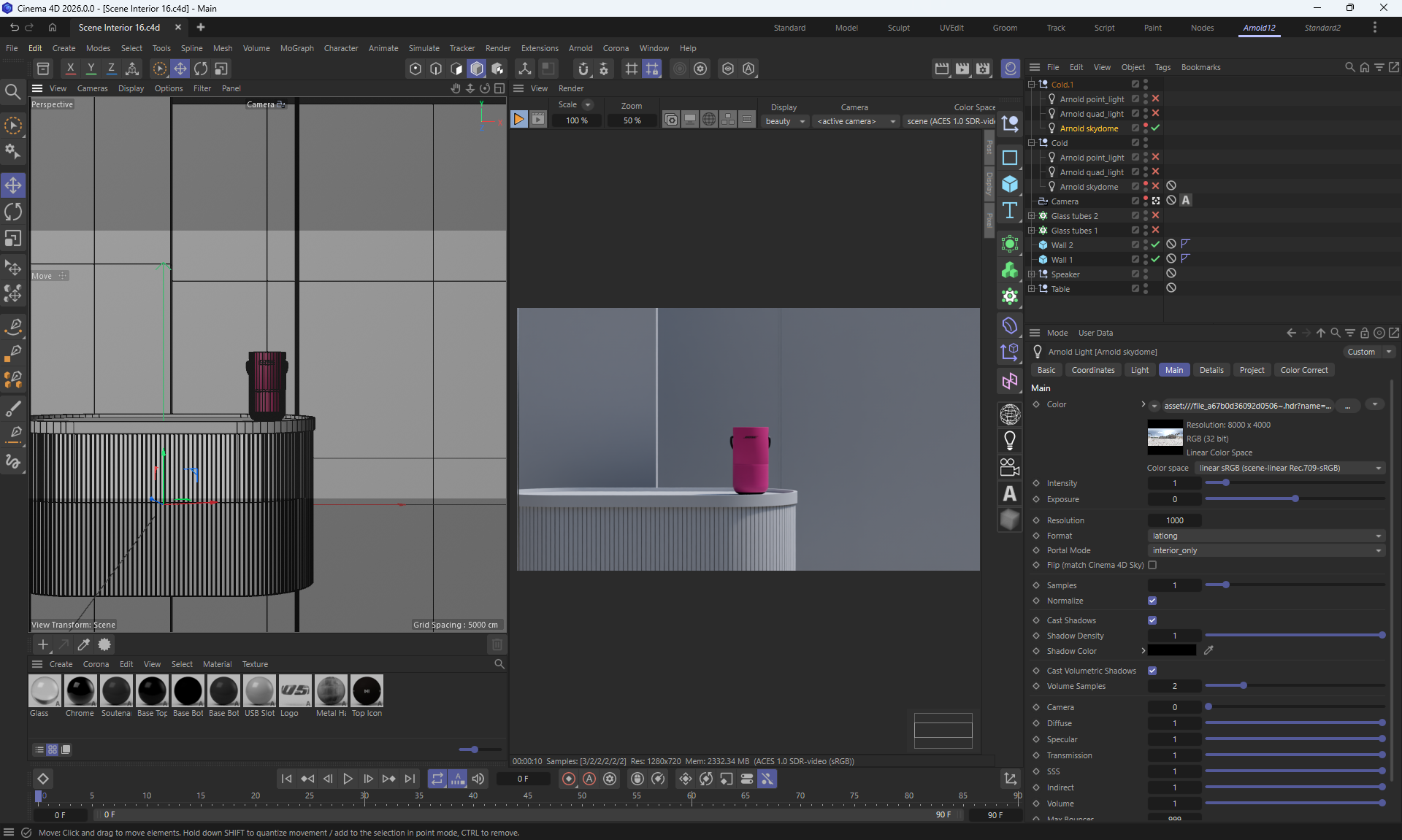Select the Chrome material thumbnail
Screen dimensions: 1402x840
[80, 690]
